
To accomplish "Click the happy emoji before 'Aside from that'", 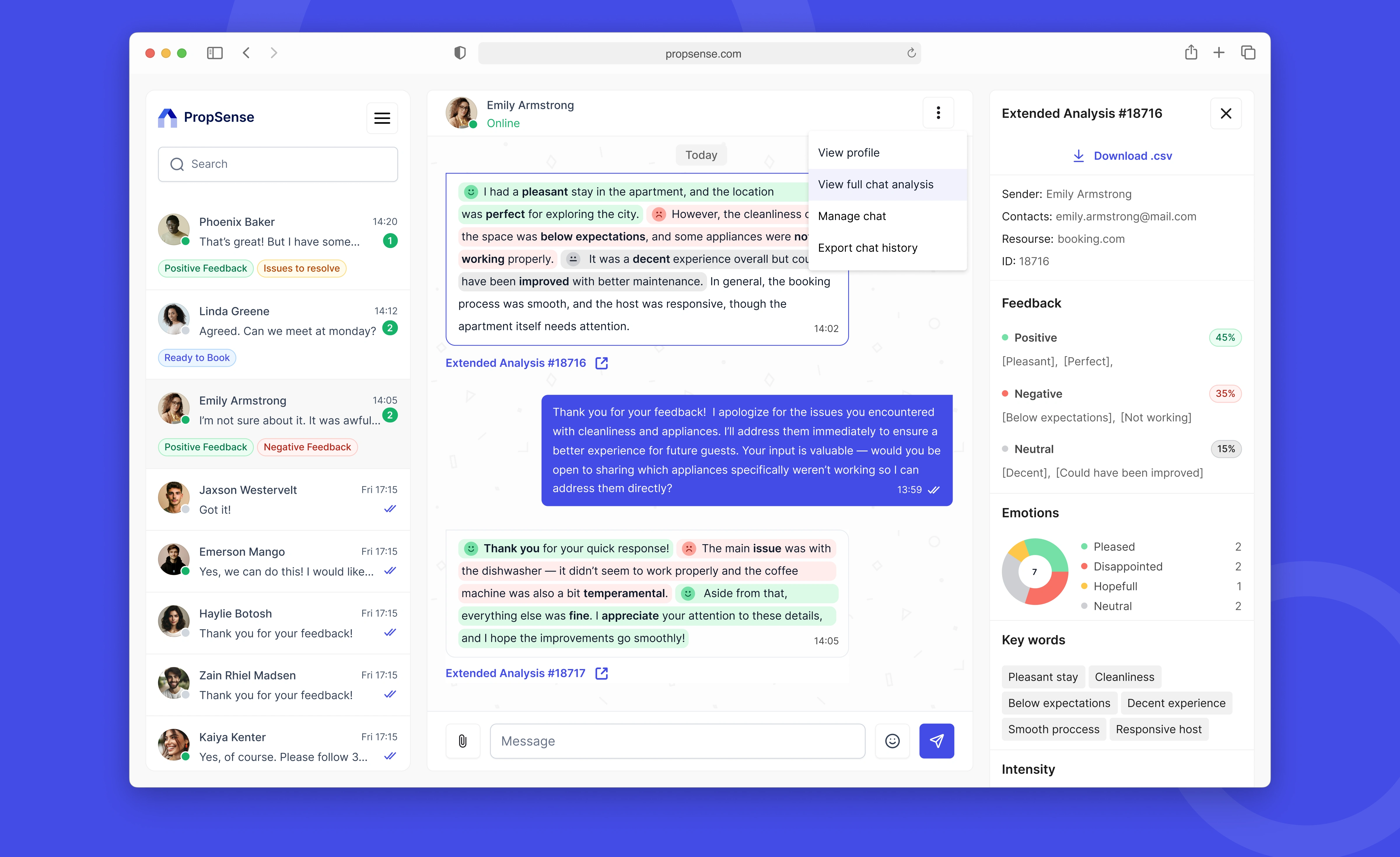I will (x=688, y=593).
